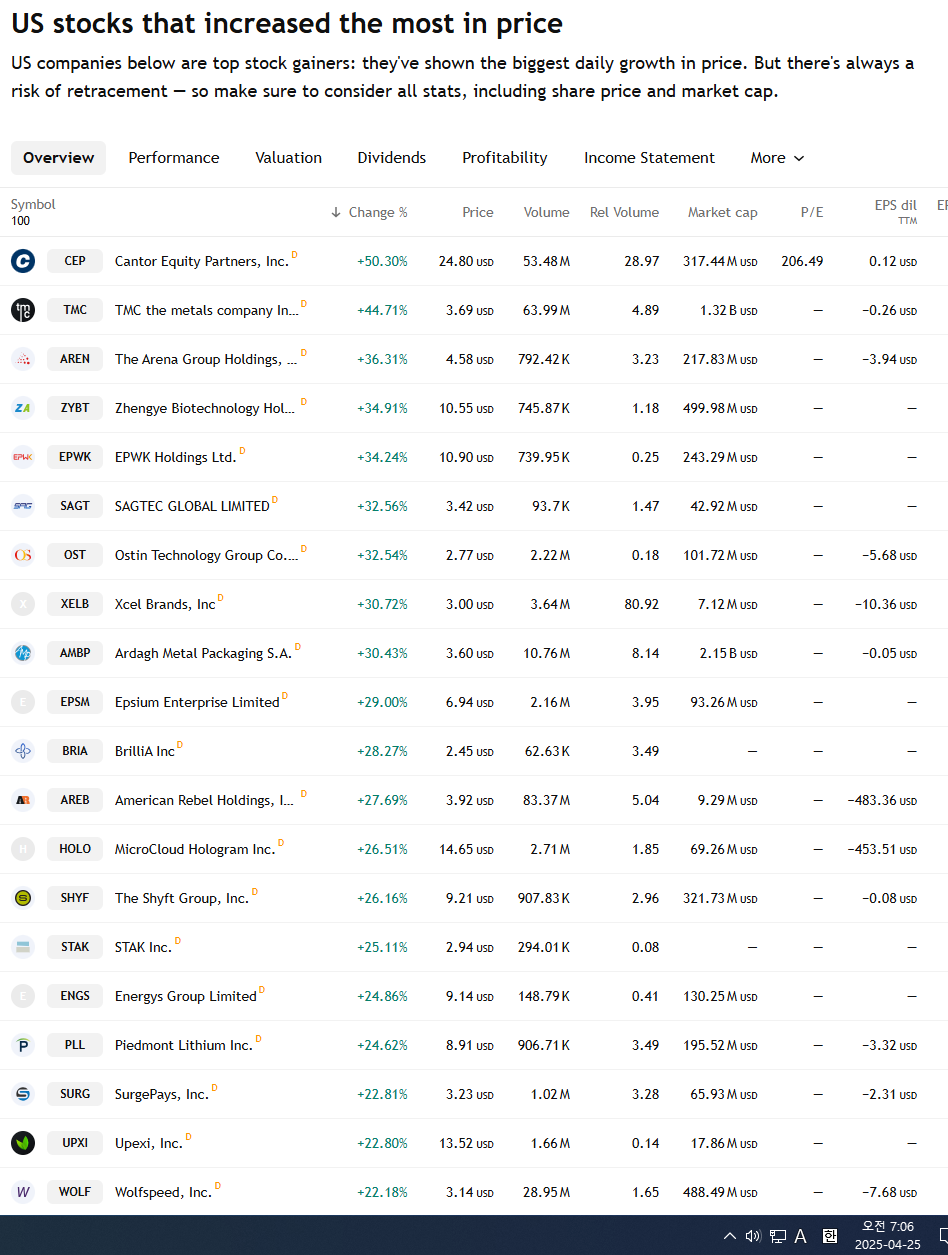Sort by the Volume column header
The width and height of the screenshot is (948, 1255).
pos(546,212)
